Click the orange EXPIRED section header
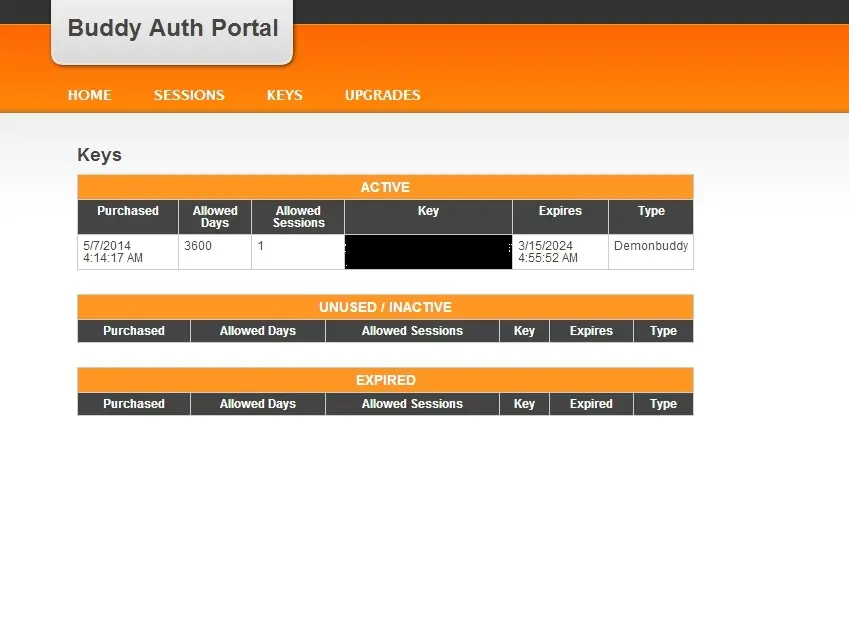The height and width of the screenshot is (641, 849). 385,380
